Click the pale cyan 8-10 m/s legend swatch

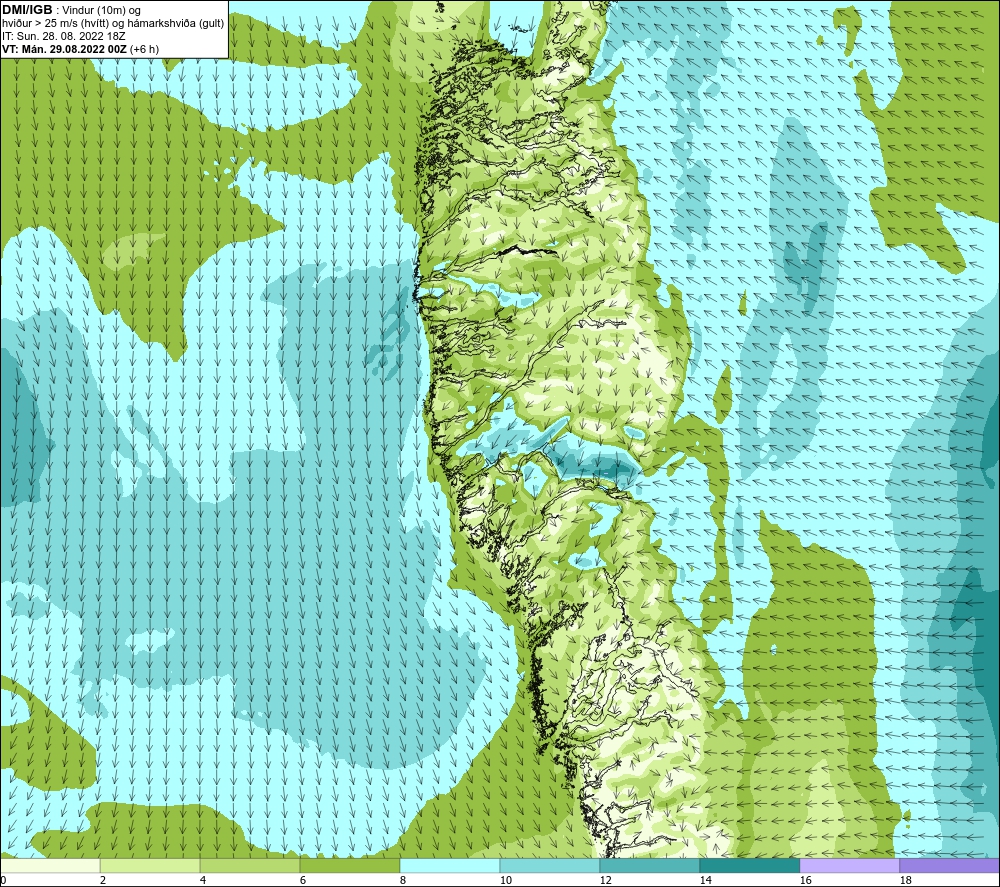pyautogui.click(x=450, y=865)
